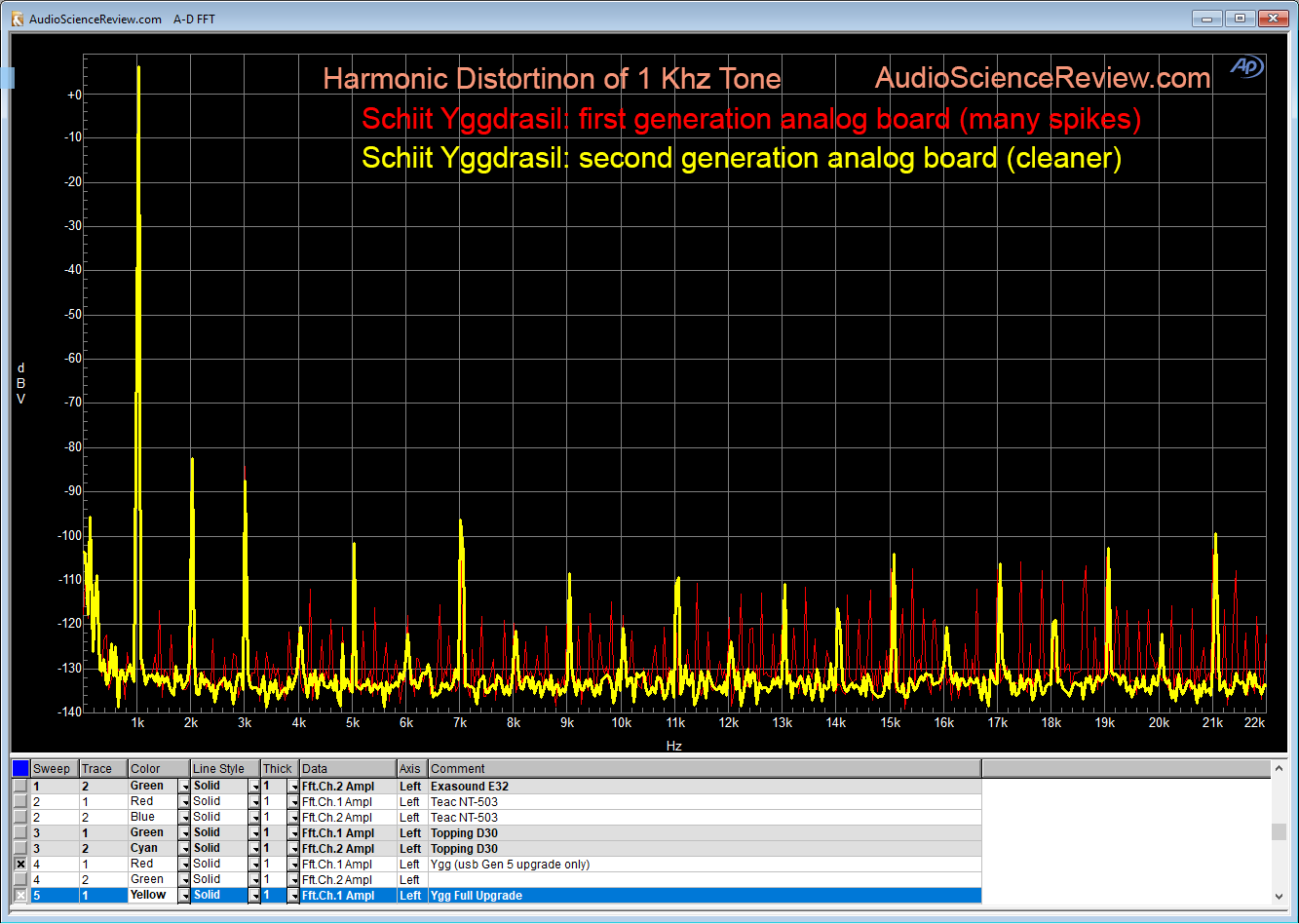Maximize the A-D FFT window
This screenshot has width=1299, height=924.
click(1240, 18)
